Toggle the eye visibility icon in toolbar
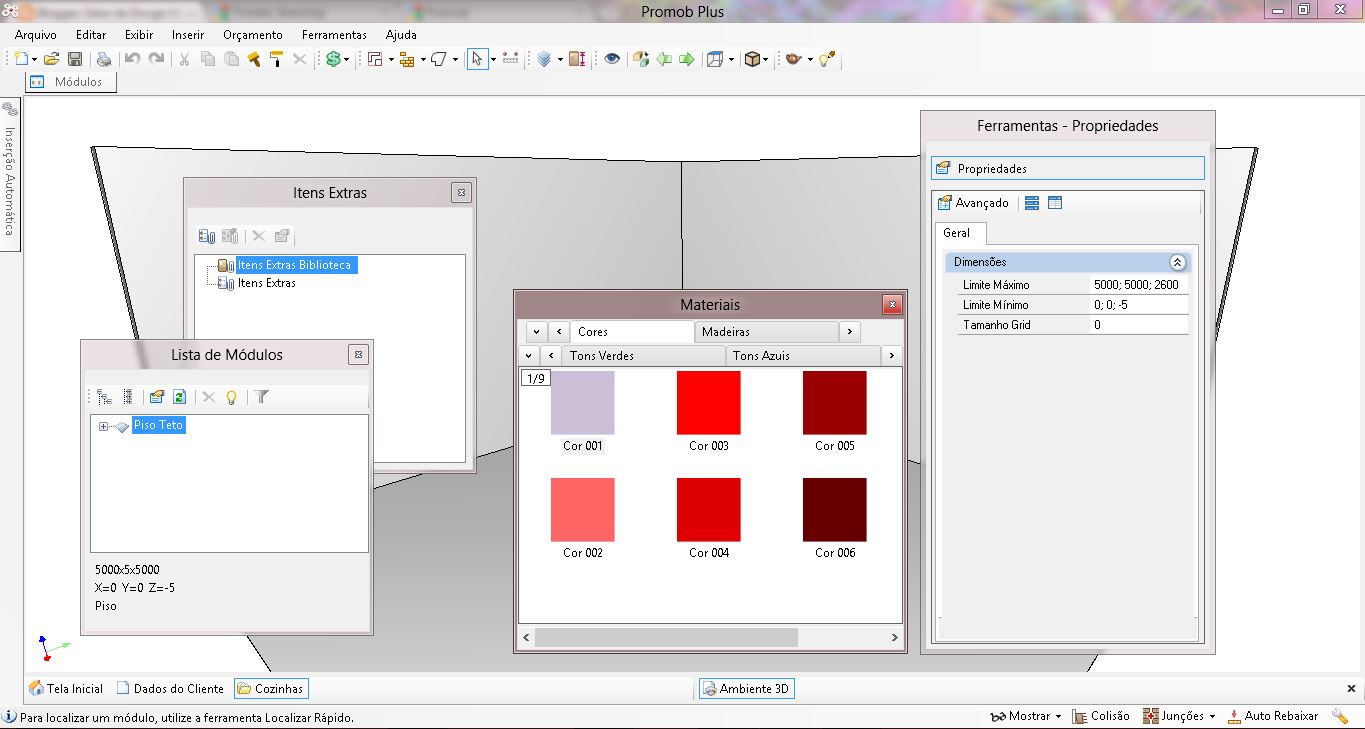The image size is (1365, 729). [612, 60]
